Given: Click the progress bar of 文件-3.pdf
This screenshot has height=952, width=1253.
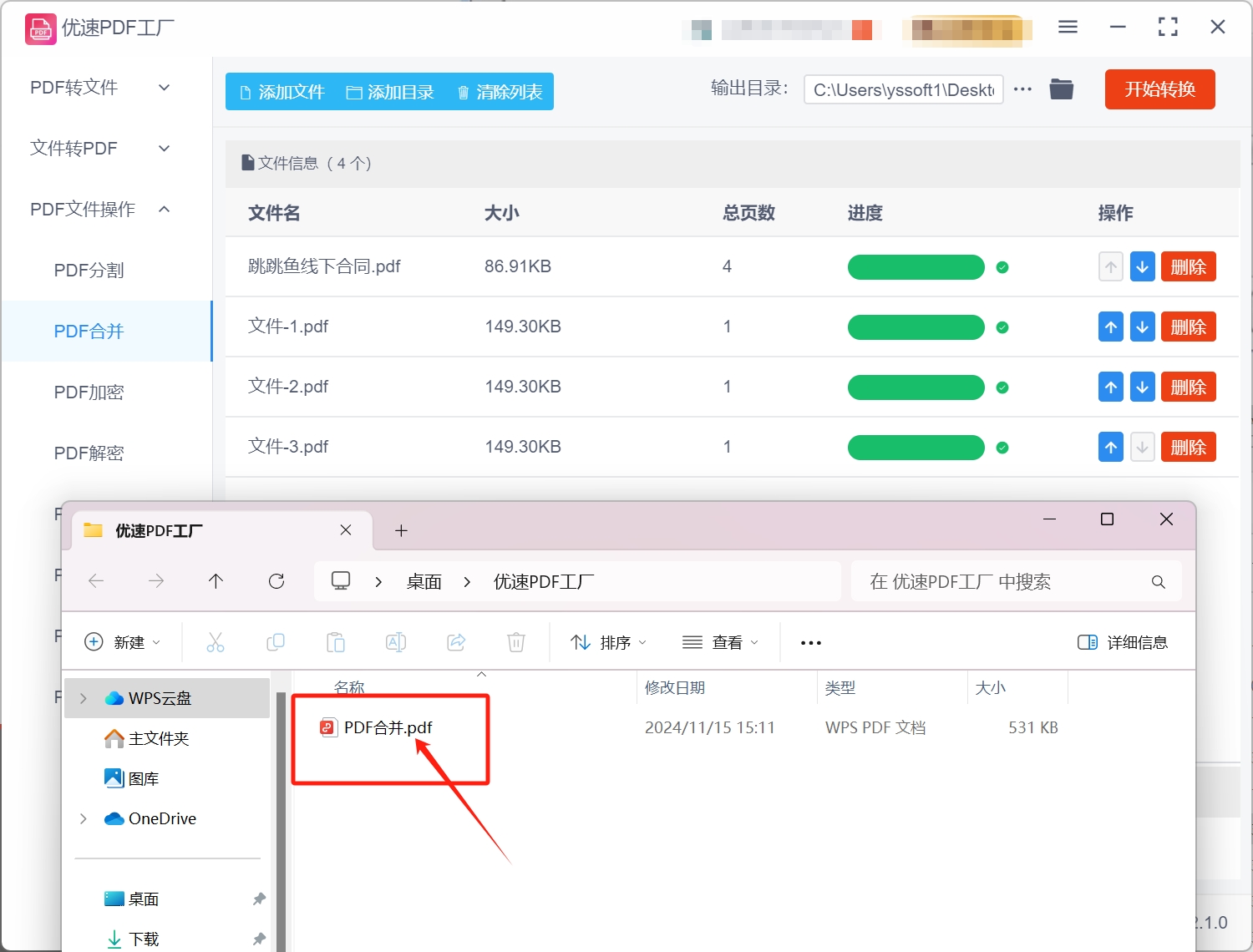Looking at the screenshot, I should [x=916, y=448].
